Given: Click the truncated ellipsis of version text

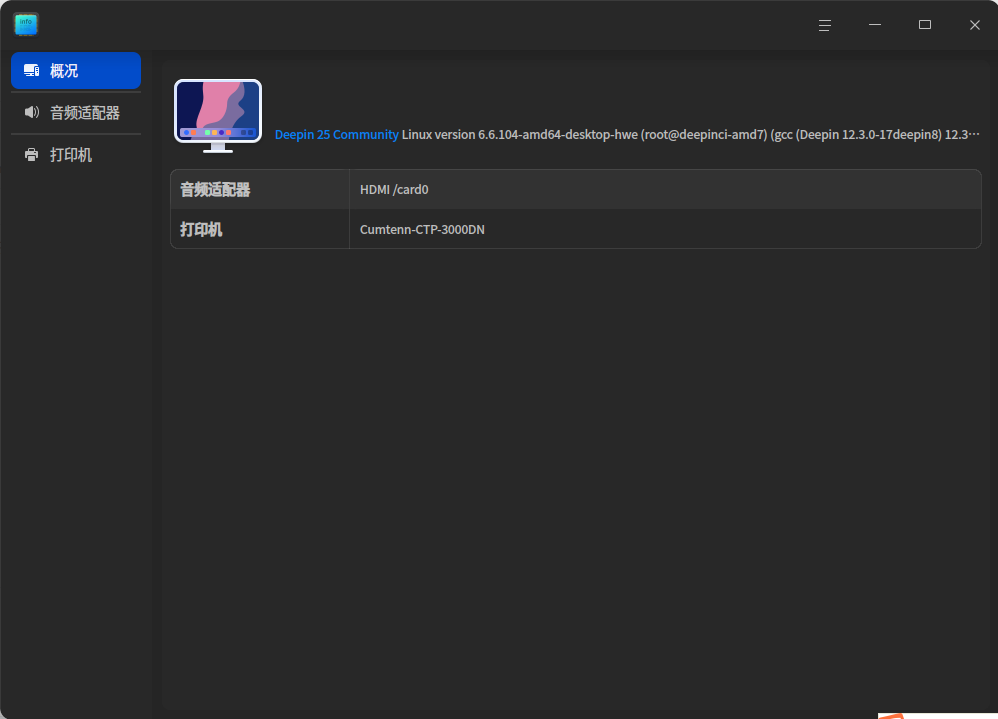Looking at the screenshot, I should [974, 135].
